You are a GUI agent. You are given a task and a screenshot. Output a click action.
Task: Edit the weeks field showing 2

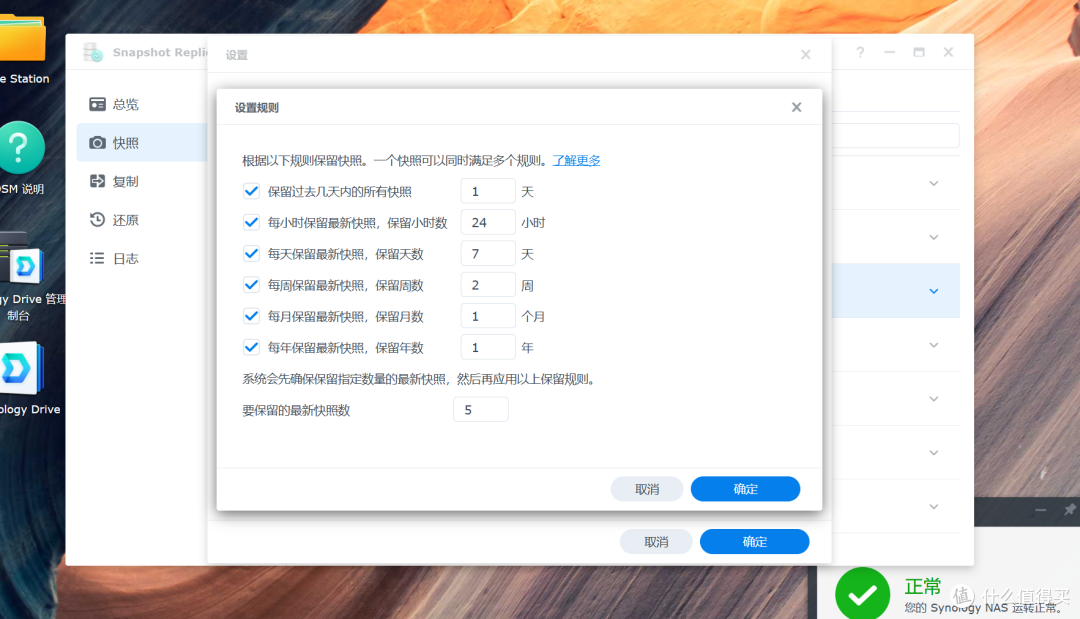point(488,285)
